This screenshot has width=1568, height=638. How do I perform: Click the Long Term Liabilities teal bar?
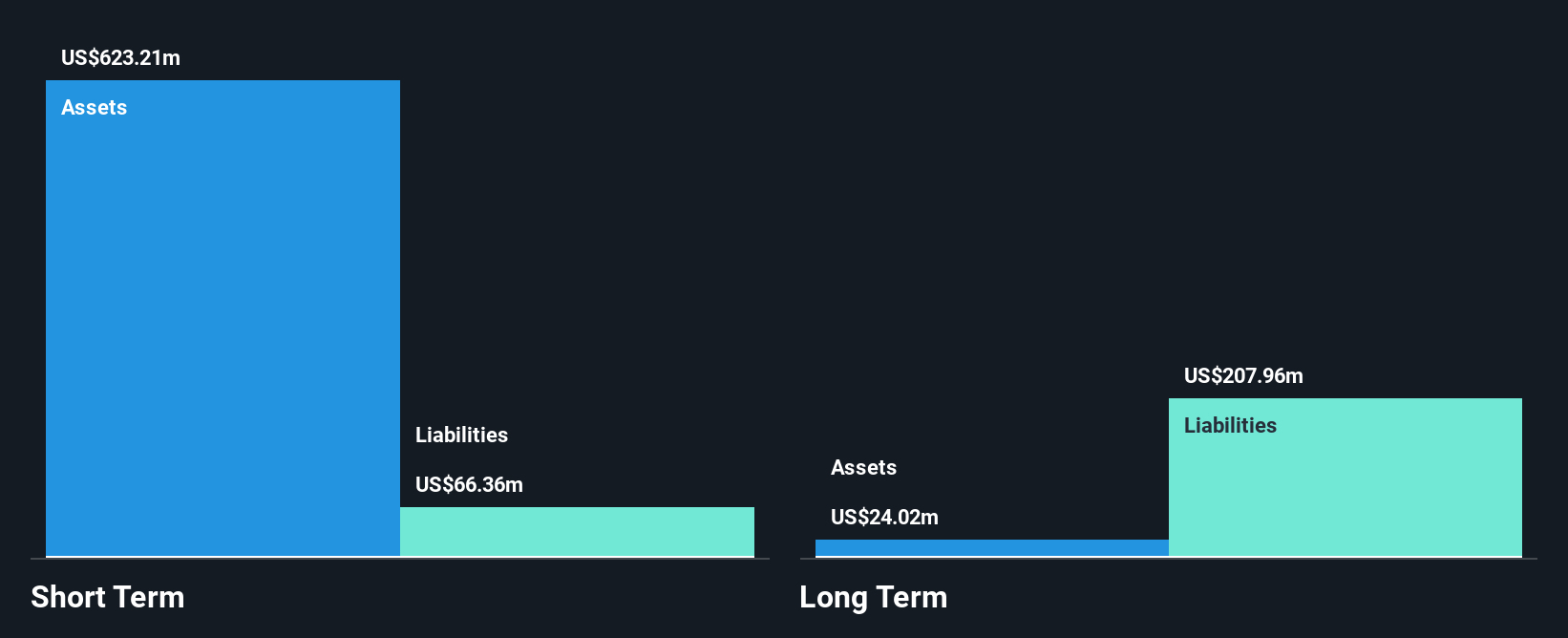pyautogui.click(x=1346, y=477)
